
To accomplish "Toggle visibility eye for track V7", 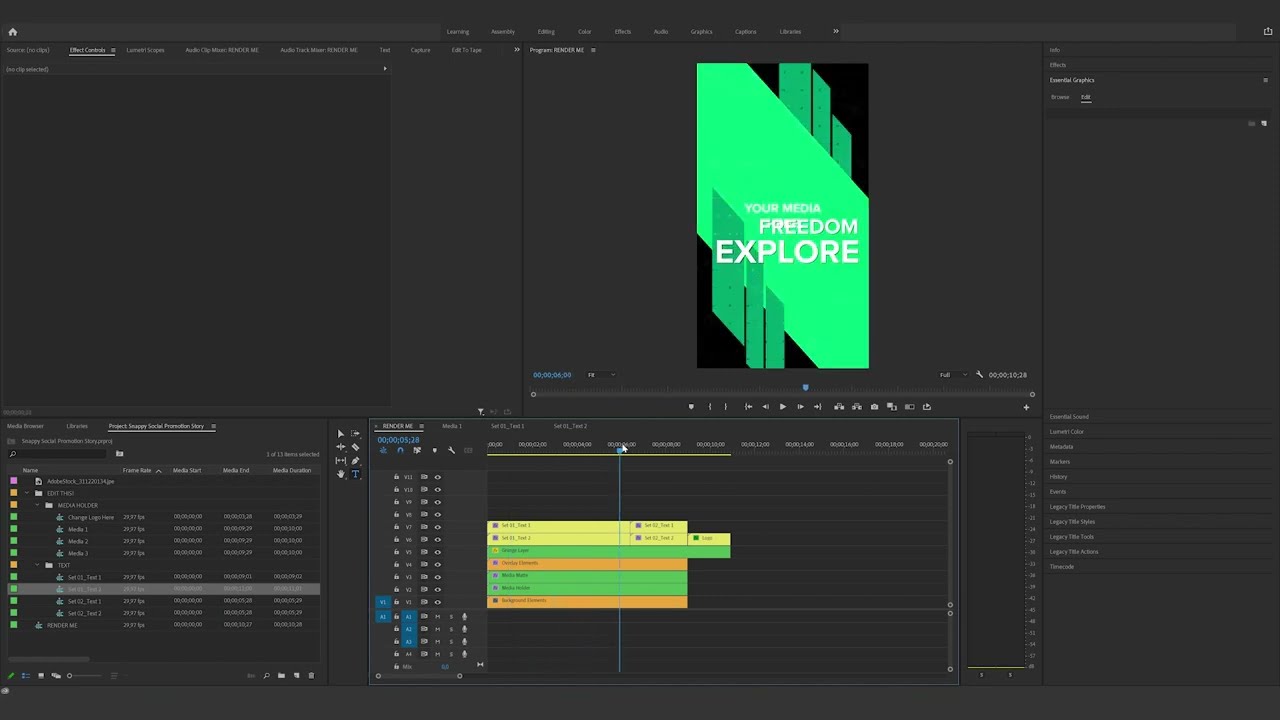I will pyautogui.click(x=437, y=527).
